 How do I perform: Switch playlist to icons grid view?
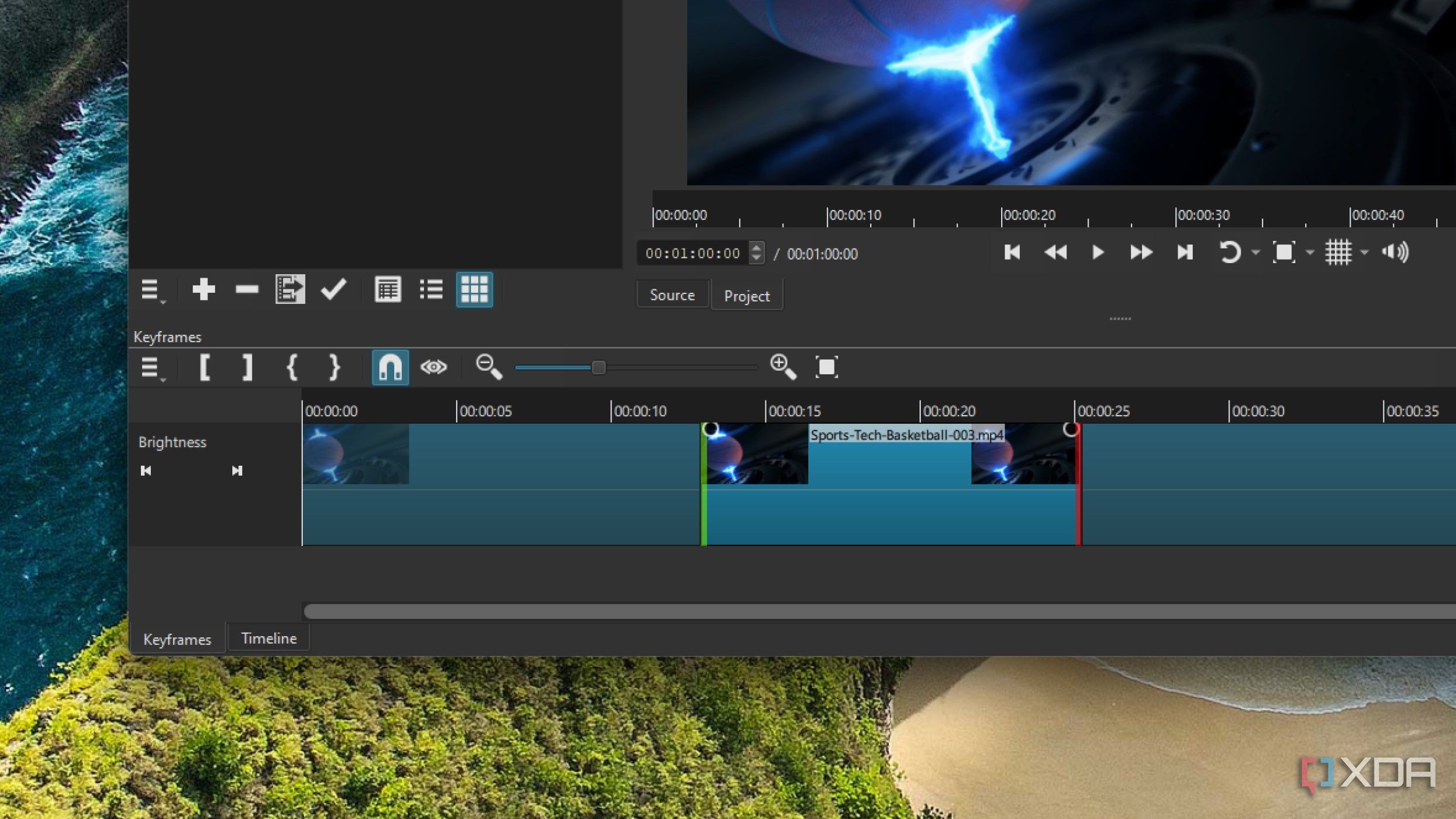pyautogui.click(x=474, y=289)
